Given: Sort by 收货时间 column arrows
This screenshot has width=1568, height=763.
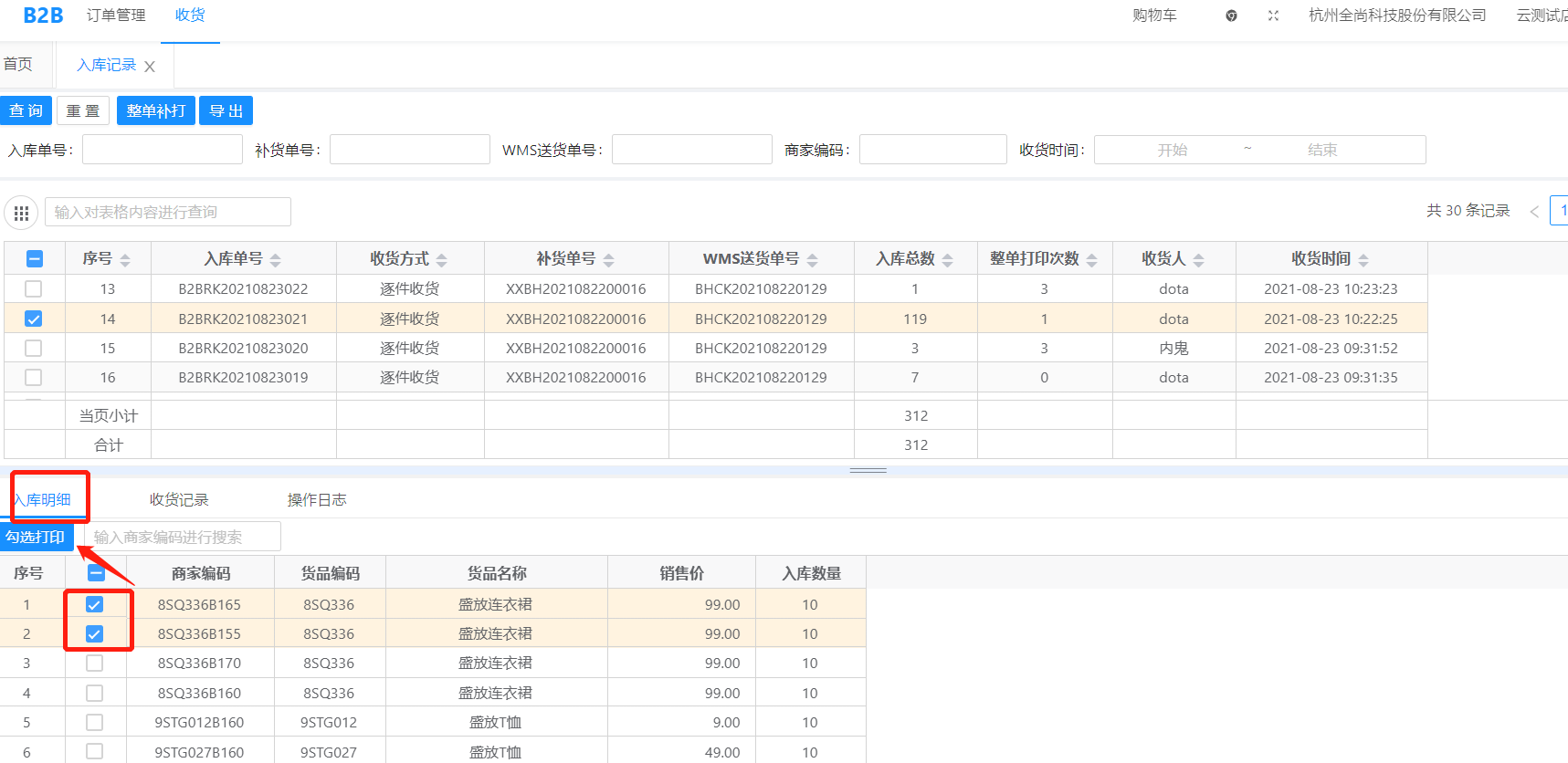Looking at the screenshot, I should pos(1363,260).
